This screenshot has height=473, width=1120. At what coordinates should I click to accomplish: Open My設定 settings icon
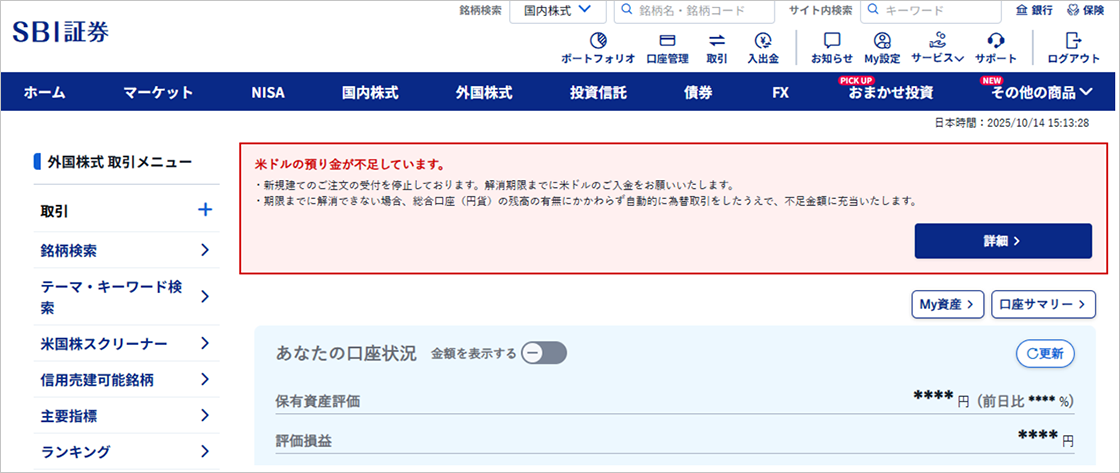point(882,42)
